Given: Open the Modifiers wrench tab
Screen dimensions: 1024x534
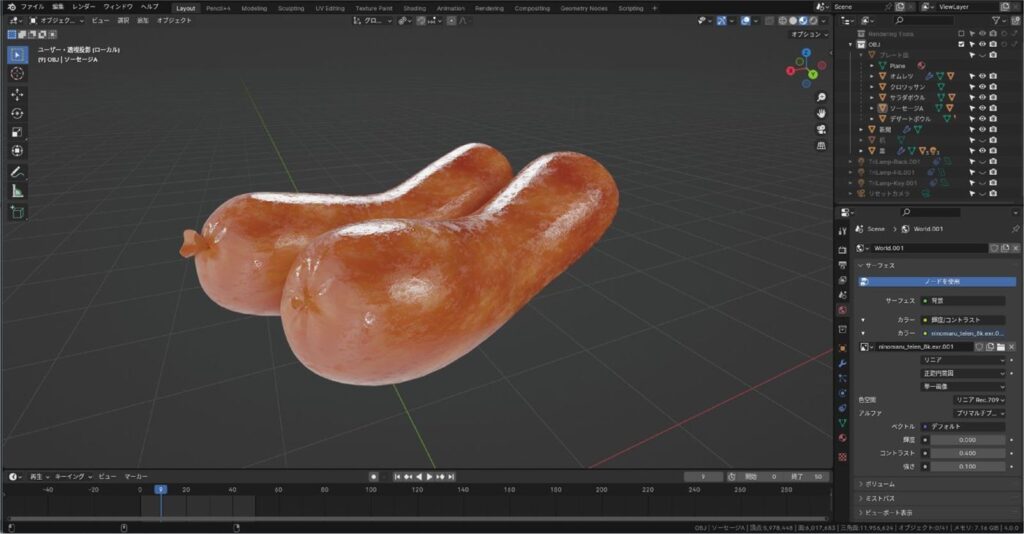Looking at the screenshot, I should tap(842, 363).
